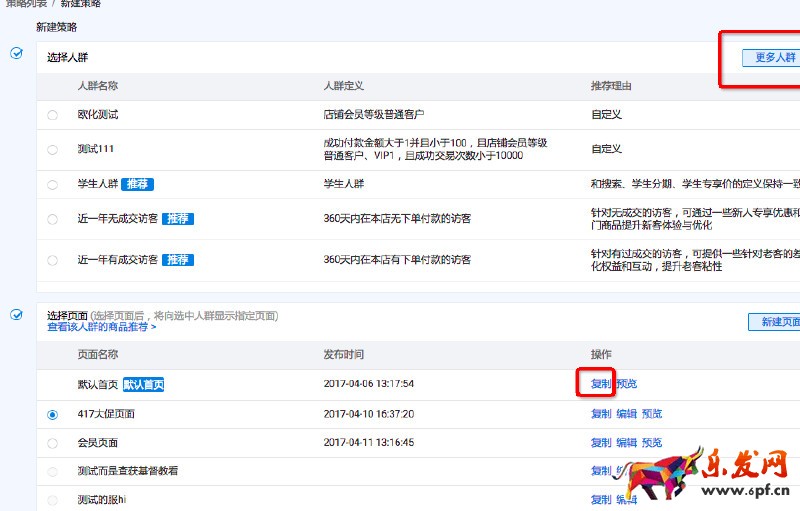Select the 测试111 audience radio button
This screenshot has width=800, height=511.
coord(52,149)
